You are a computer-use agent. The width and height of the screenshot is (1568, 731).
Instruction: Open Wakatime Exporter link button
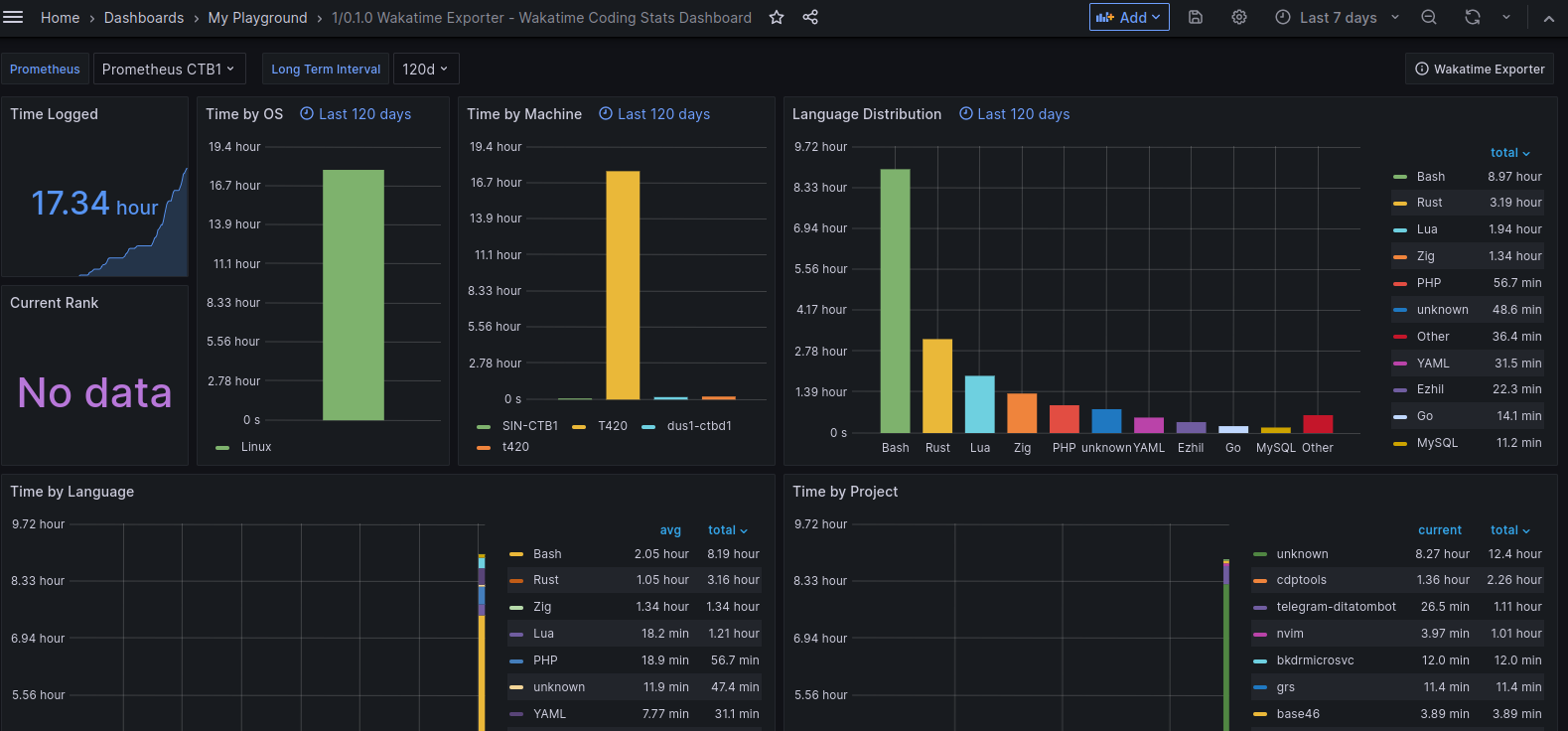tap(1480, 69)
